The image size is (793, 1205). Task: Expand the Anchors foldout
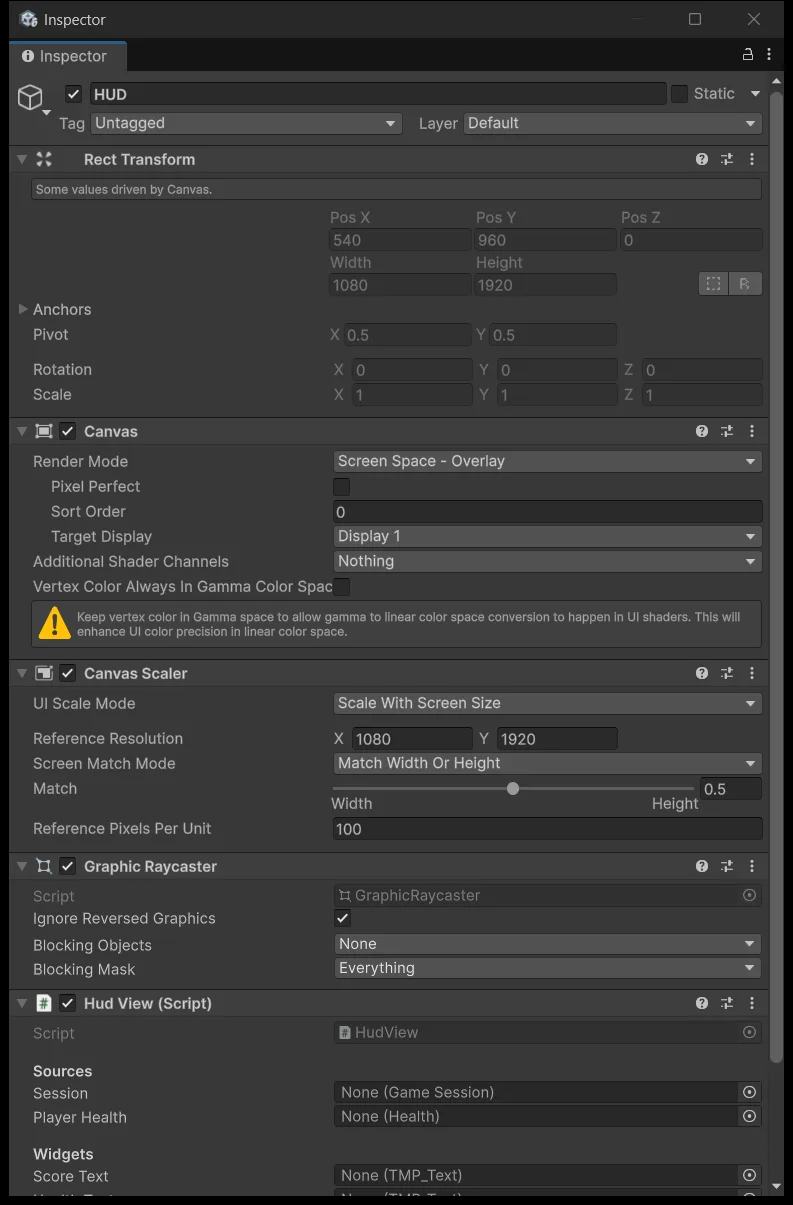point(23,309)
